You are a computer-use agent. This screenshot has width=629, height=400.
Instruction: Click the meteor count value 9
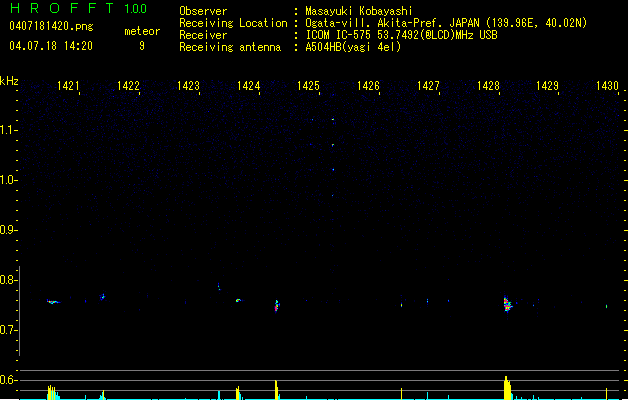[x=142, y=46]
